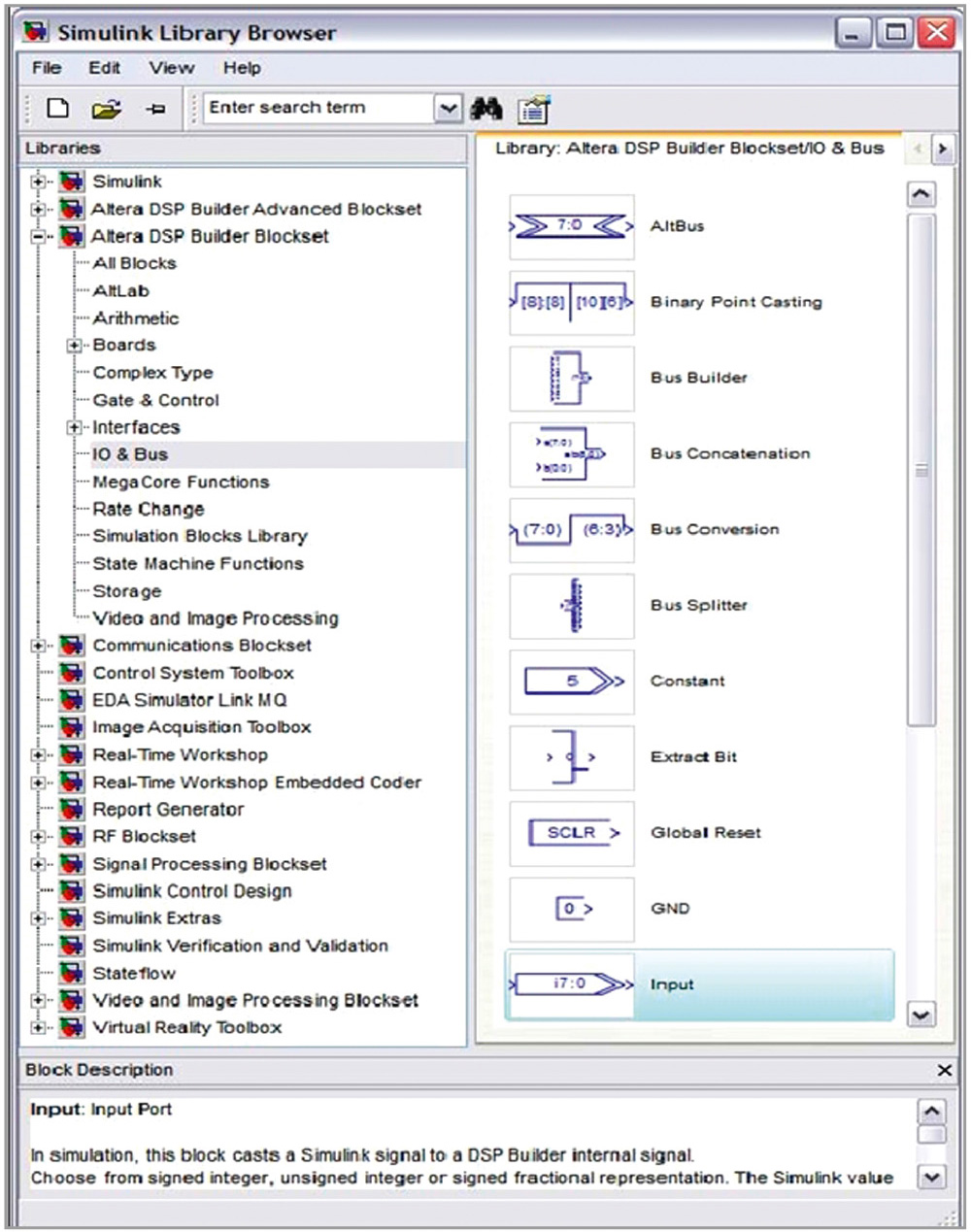
Task: Toggle the stay-on-top pin icon
Action: point(155,110)
